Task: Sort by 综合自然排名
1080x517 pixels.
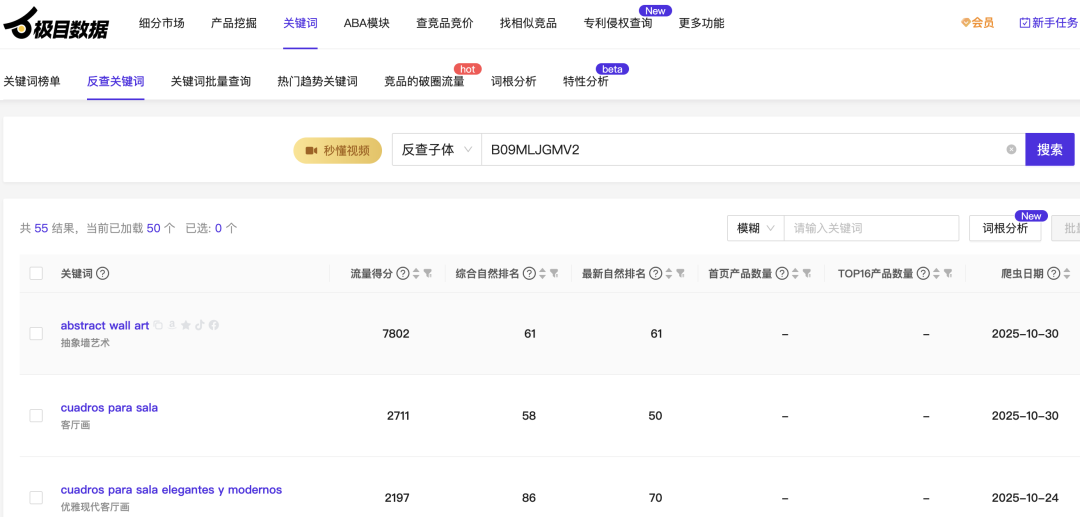Action: [542, 273]
